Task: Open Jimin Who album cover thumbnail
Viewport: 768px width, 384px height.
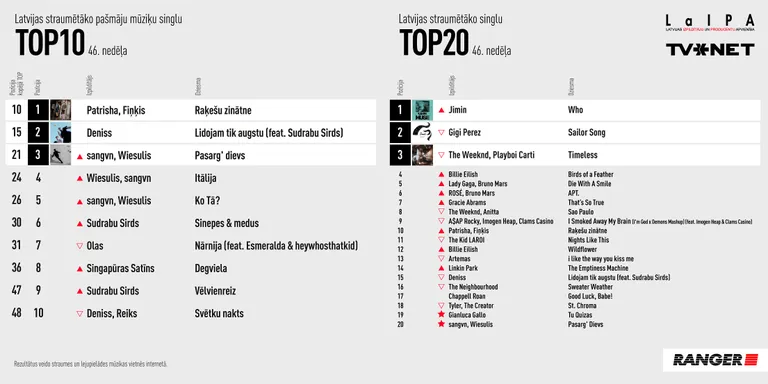Action: click(422, 110)
